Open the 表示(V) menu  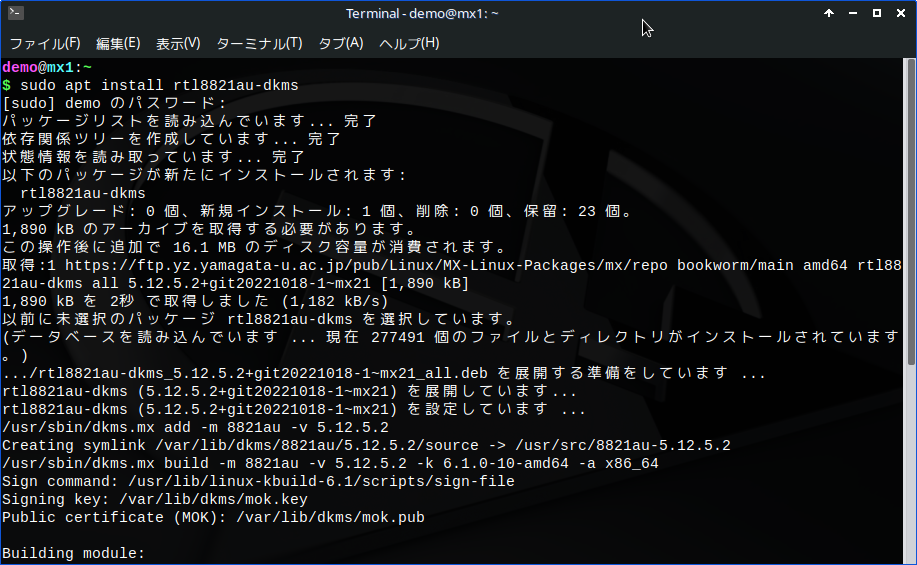[x=178, y=43]
